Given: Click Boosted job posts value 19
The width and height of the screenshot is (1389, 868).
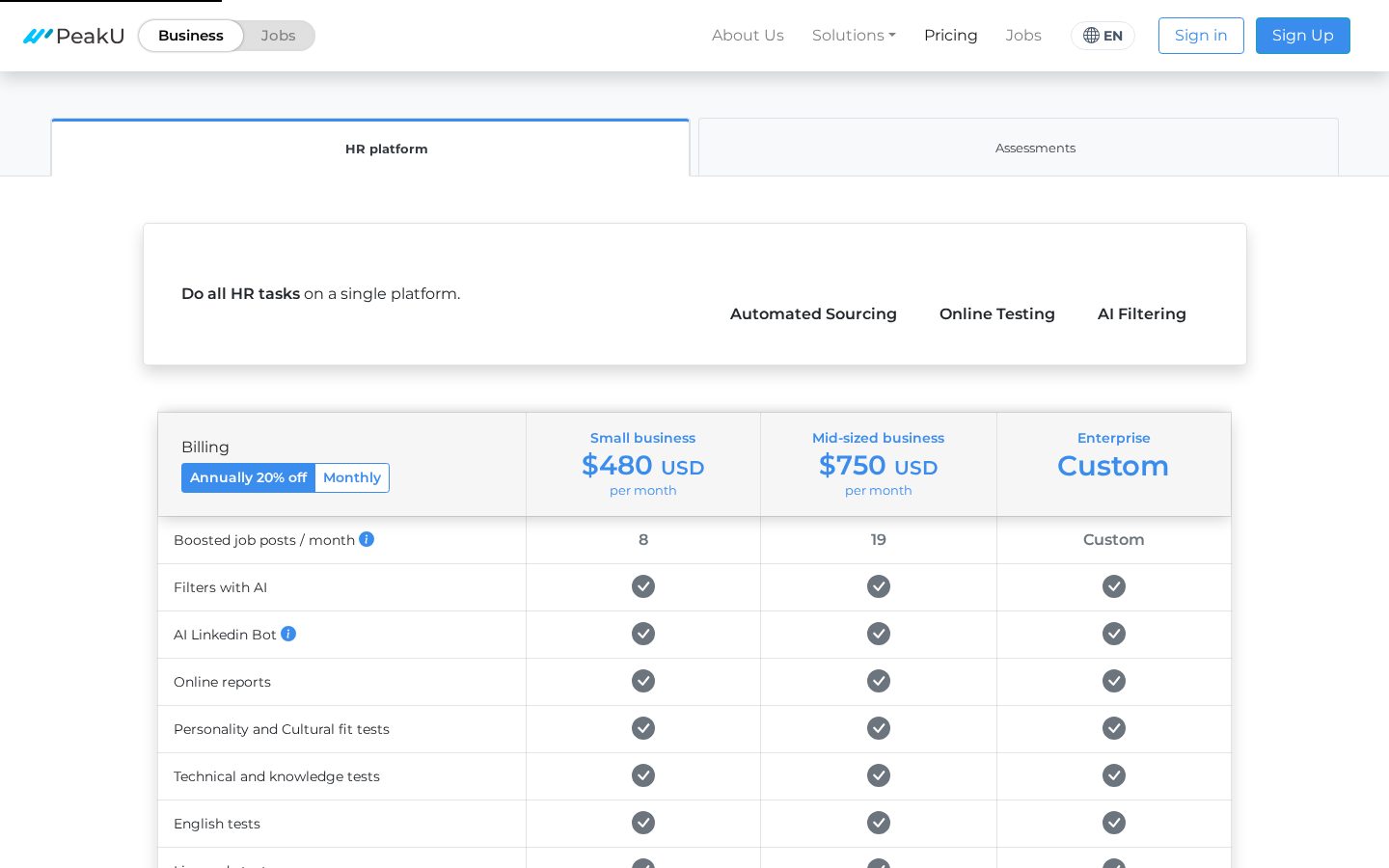Looking at the screenshot, I should (x=879, y=540).
